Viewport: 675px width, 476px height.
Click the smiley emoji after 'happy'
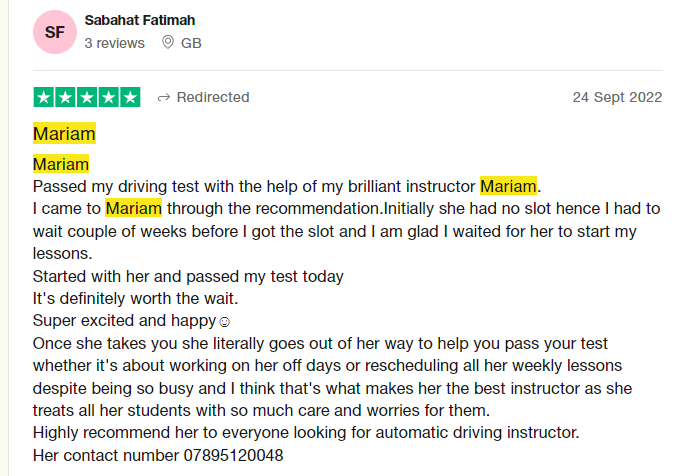[x=225, y=321]
